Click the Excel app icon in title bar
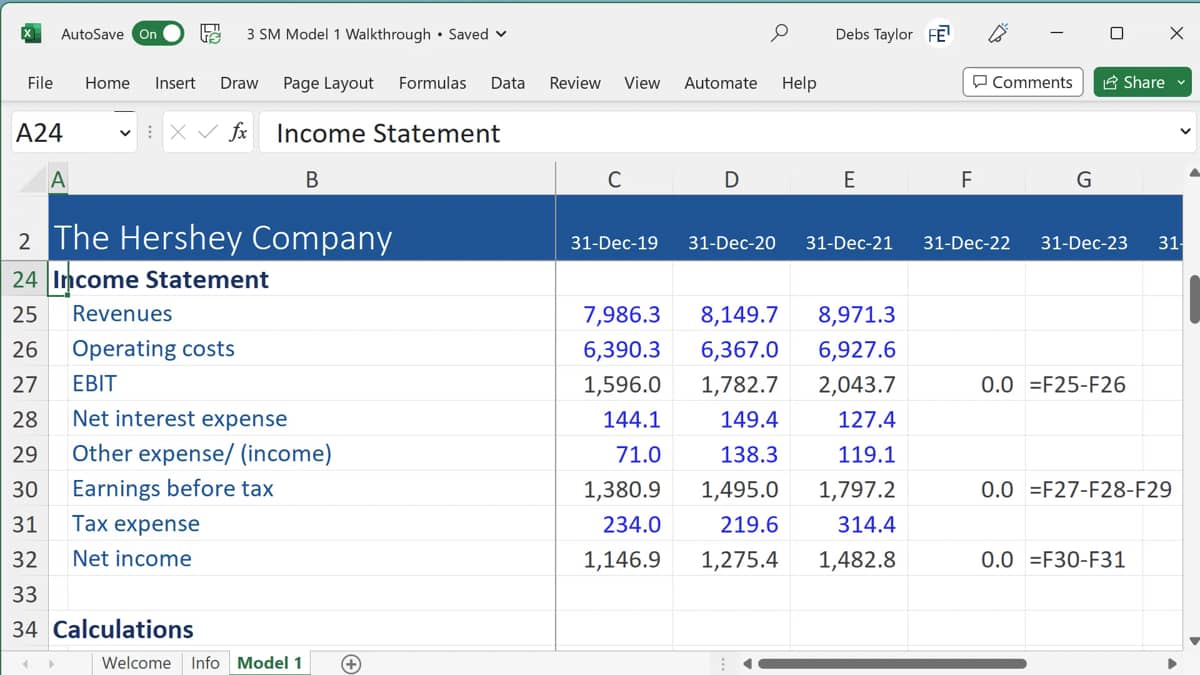The height and width of the screenshot is (675, 1200). click(31, 33)
